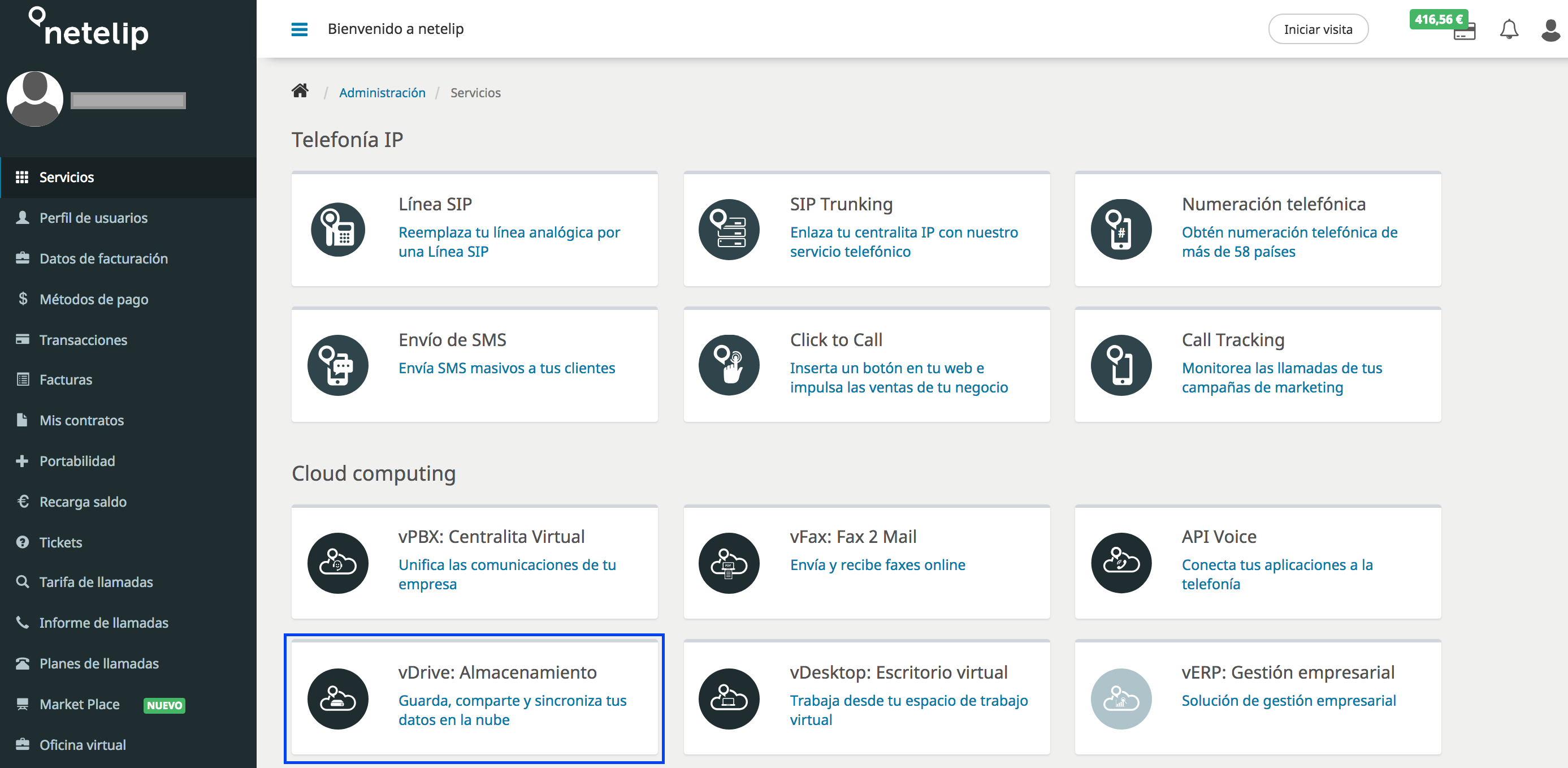Open the SIP Trunking title
This screenshot has width=1568, height=768.
[x=841, y=204]
